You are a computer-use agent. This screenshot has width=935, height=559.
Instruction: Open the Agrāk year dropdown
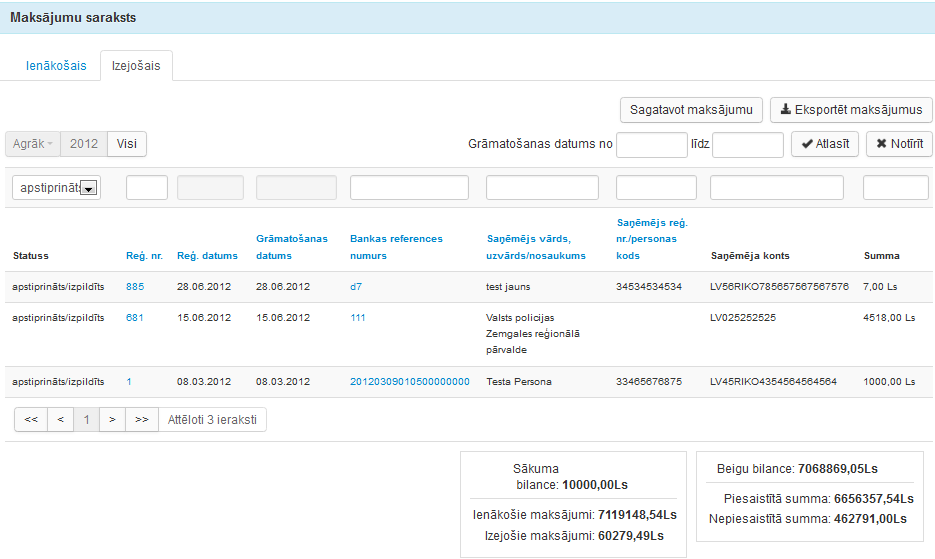[x=33, y=144]
